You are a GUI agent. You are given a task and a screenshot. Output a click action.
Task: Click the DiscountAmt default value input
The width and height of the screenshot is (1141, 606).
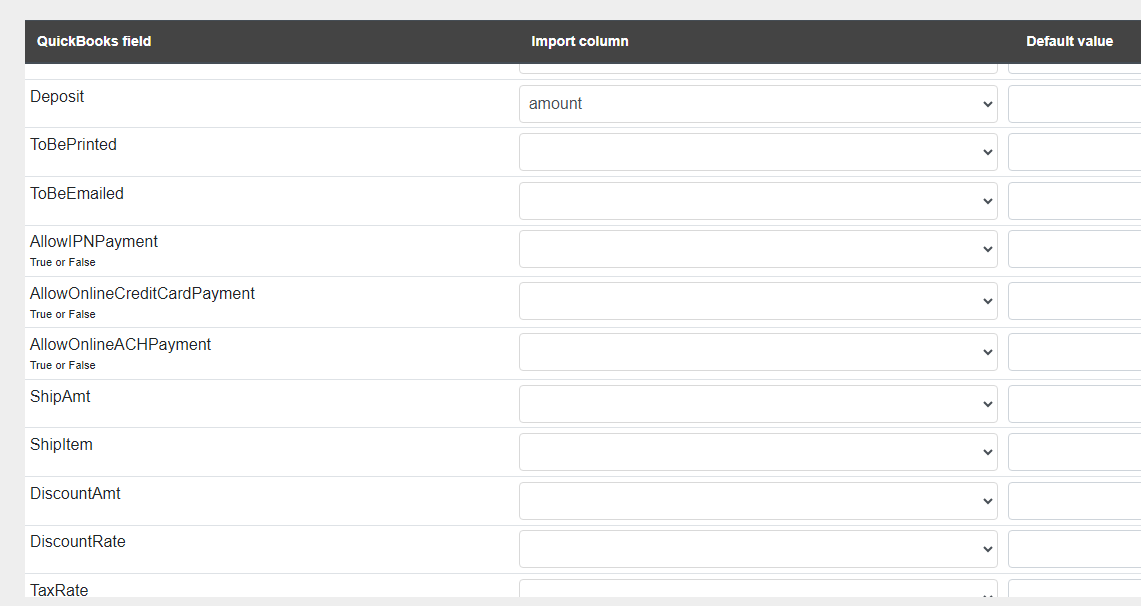coord(1075,501)
